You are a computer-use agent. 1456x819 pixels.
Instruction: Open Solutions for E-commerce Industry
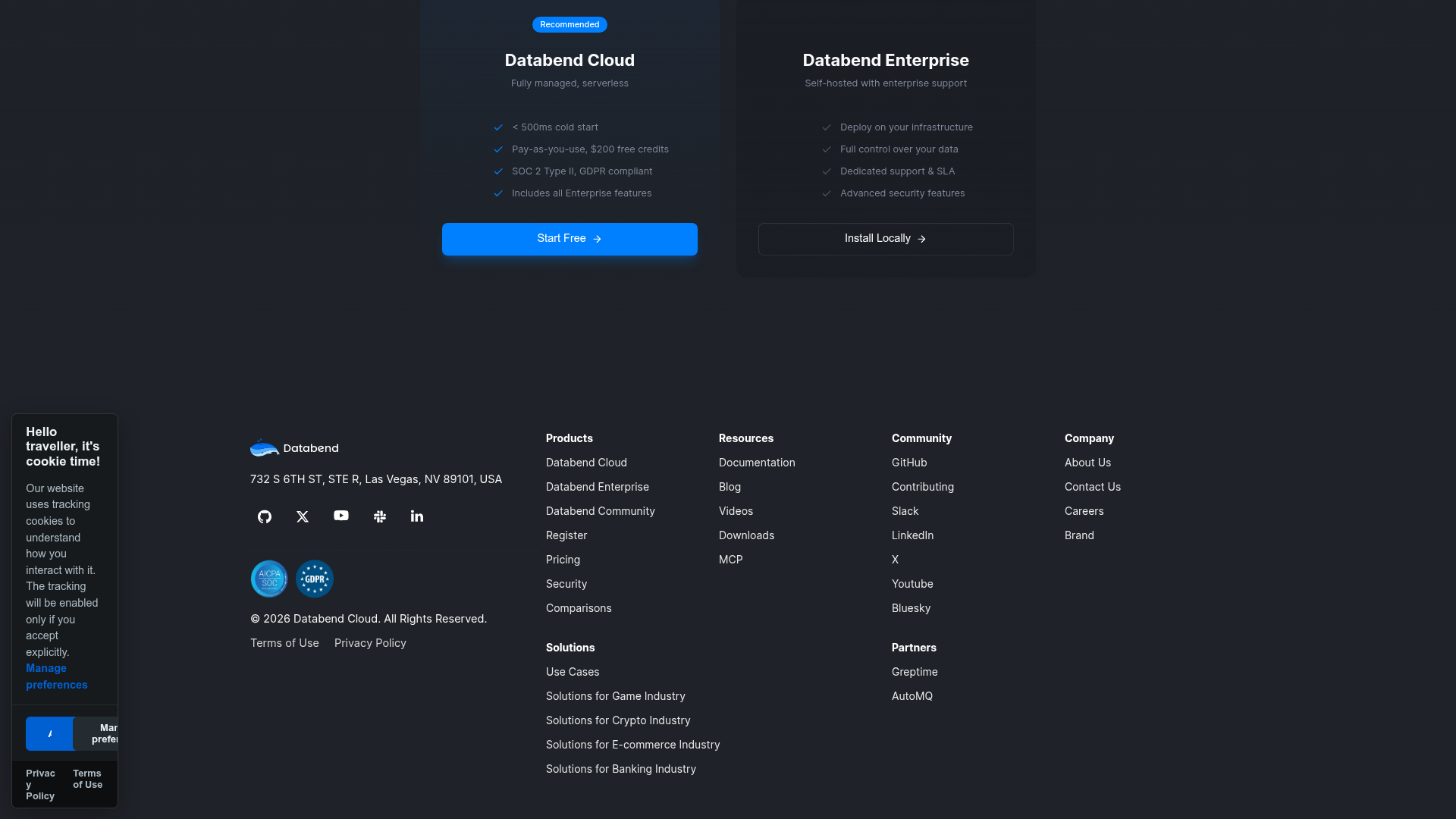point(632,745)
